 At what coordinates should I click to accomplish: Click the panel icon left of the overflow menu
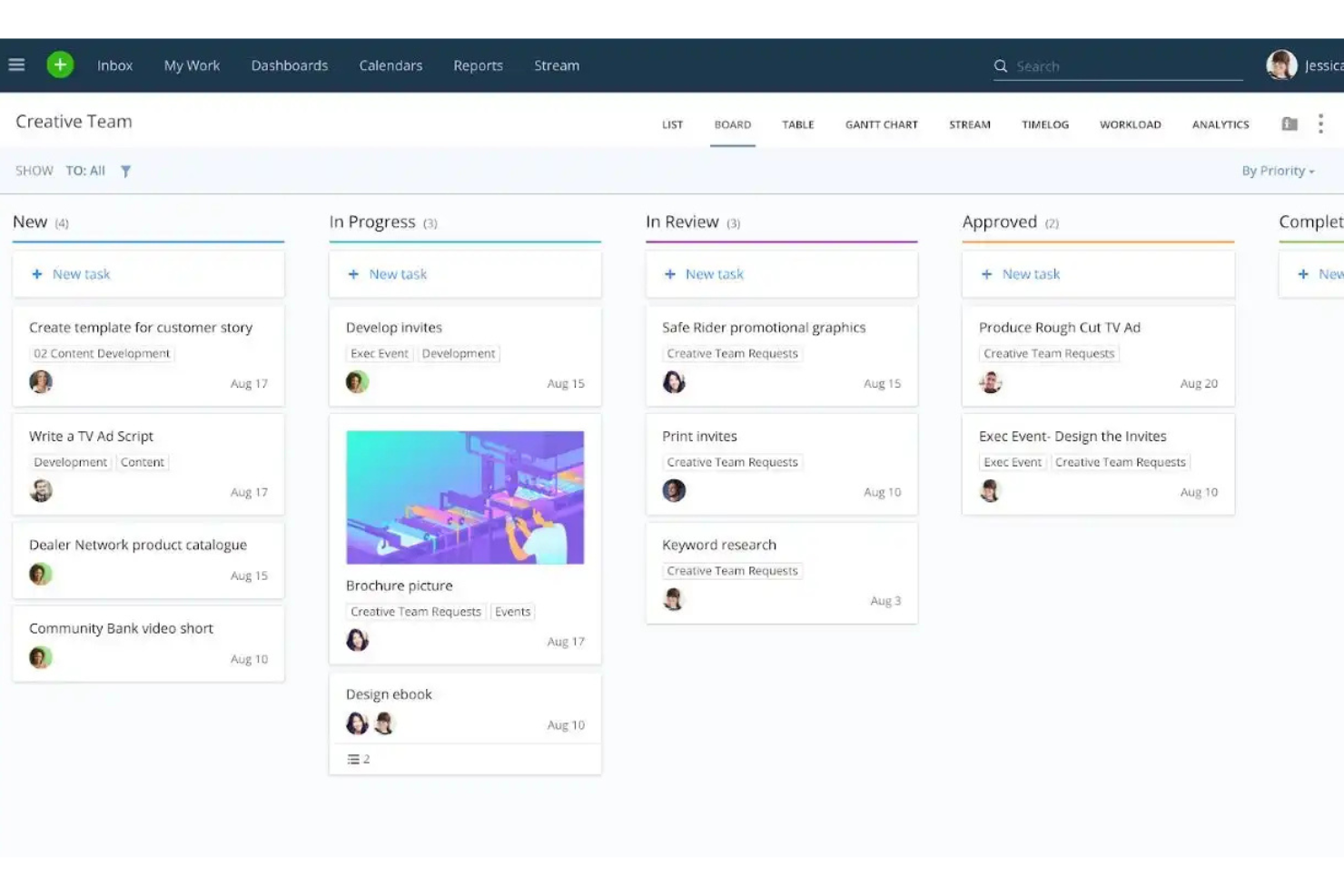click(1290, 123)
